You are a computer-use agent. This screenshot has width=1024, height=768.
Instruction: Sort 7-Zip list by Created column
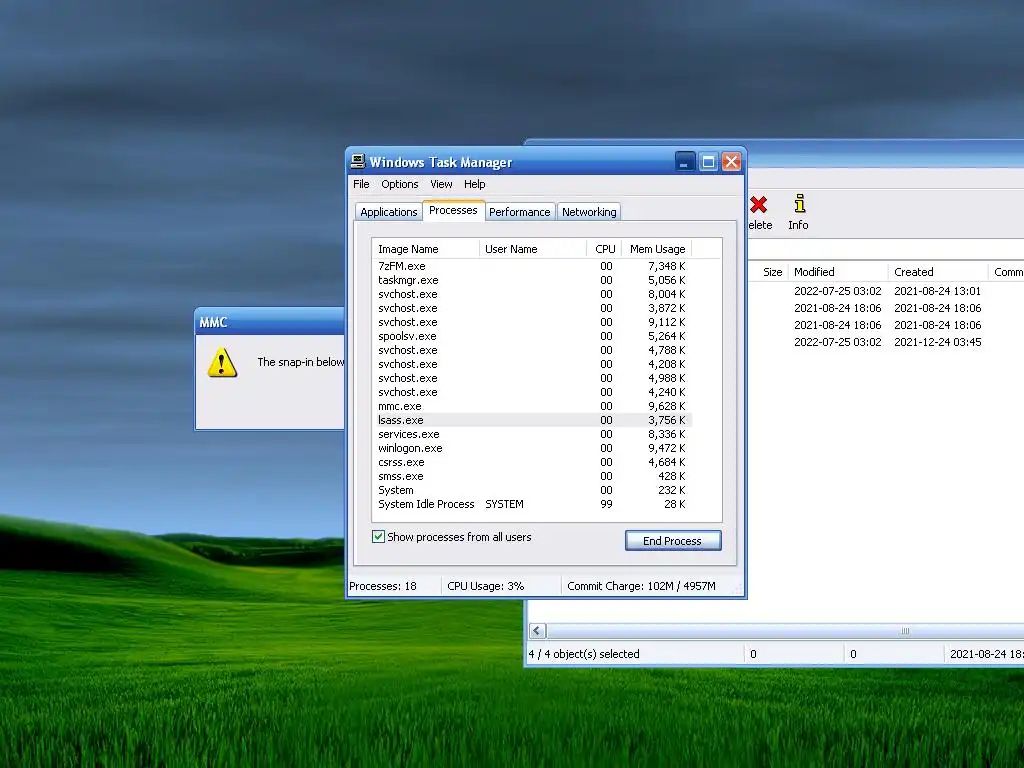(938, 272)
